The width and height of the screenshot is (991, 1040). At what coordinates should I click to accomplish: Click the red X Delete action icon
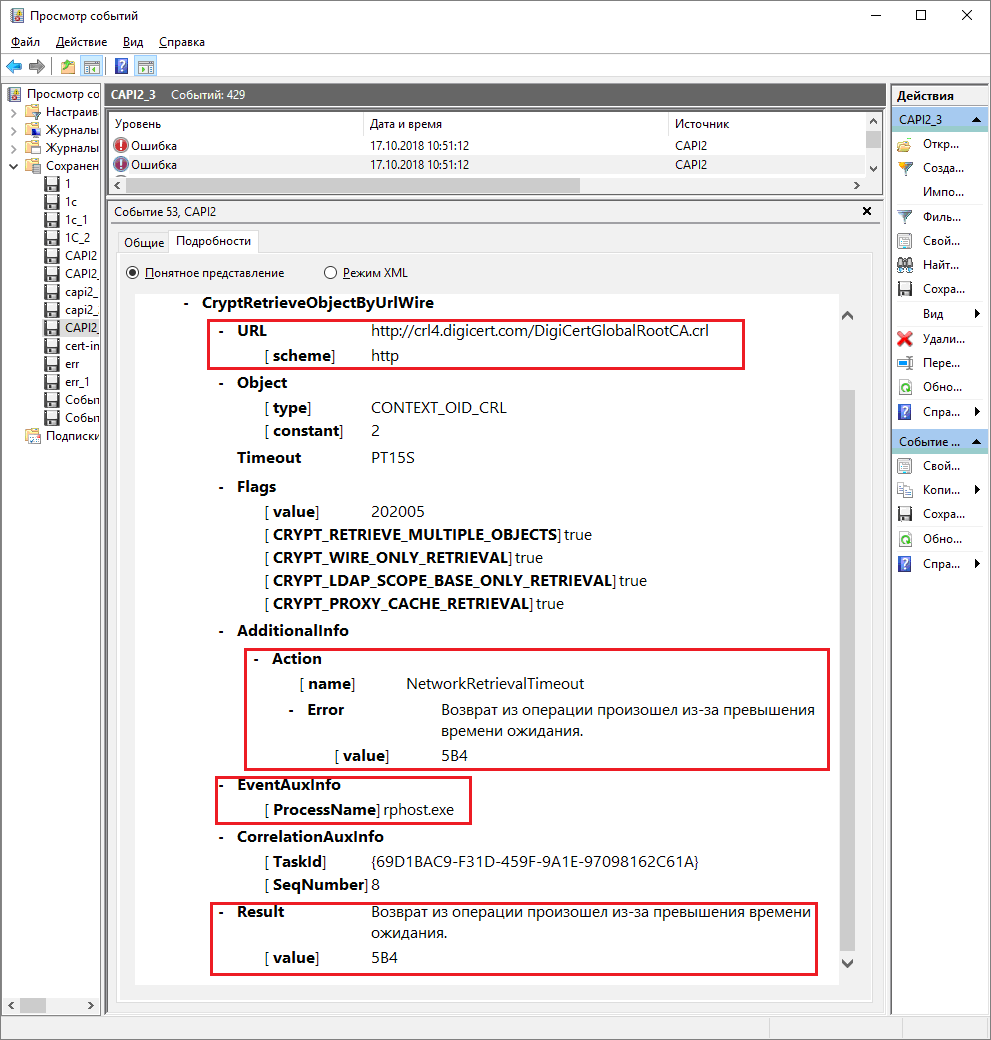[x=905, y=339]
